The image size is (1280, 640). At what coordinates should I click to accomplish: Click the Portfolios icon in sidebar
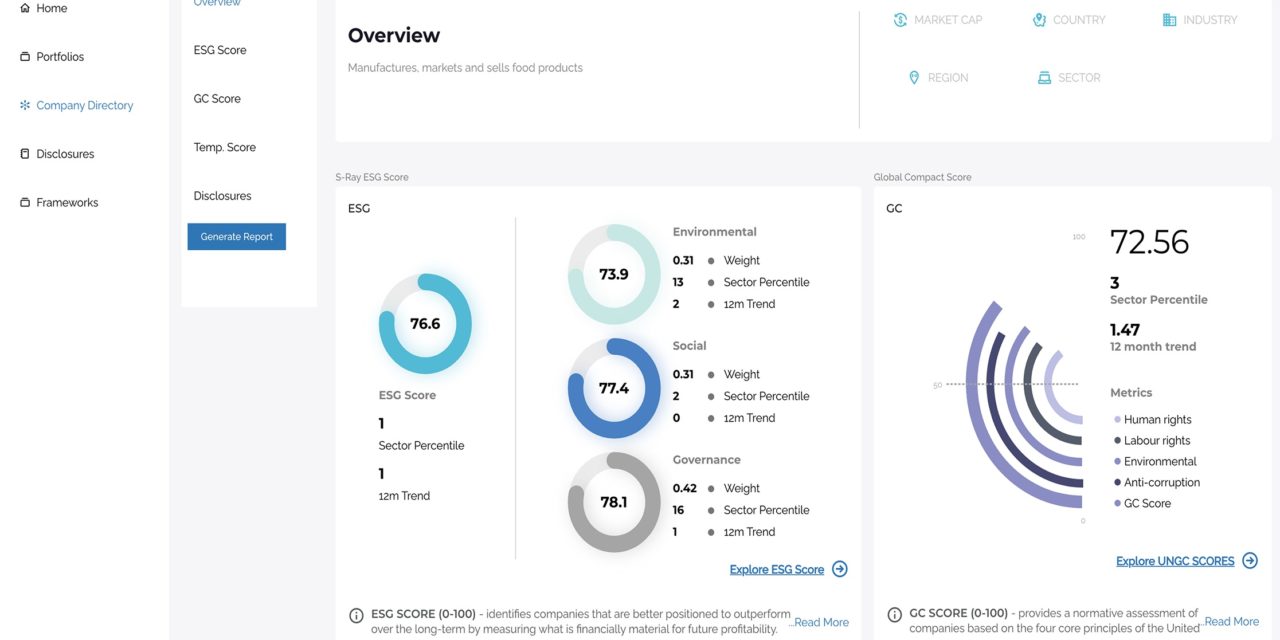[25, 57]
